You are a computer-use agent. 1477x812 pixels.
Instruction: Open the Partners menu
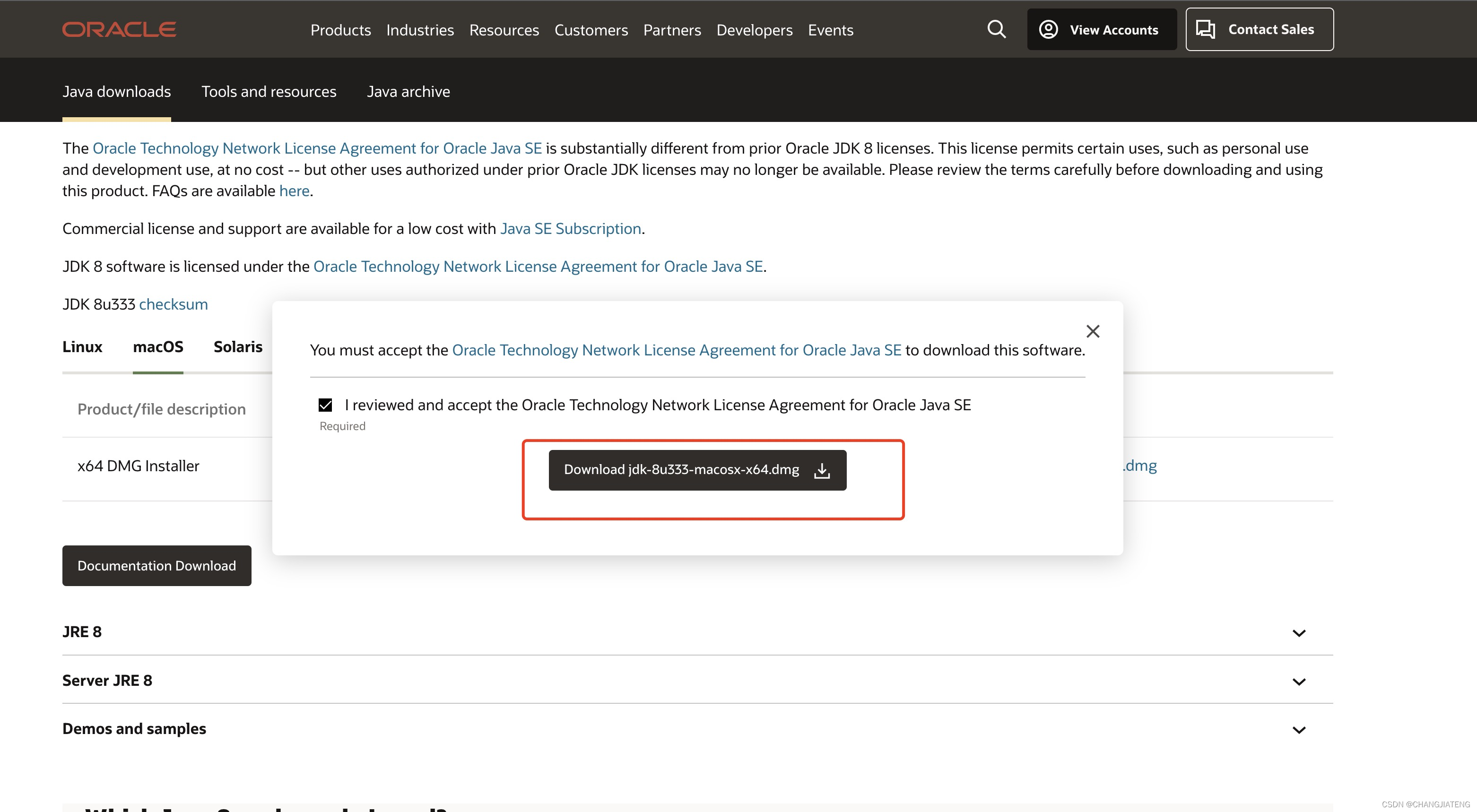click(x=672, y=30)
